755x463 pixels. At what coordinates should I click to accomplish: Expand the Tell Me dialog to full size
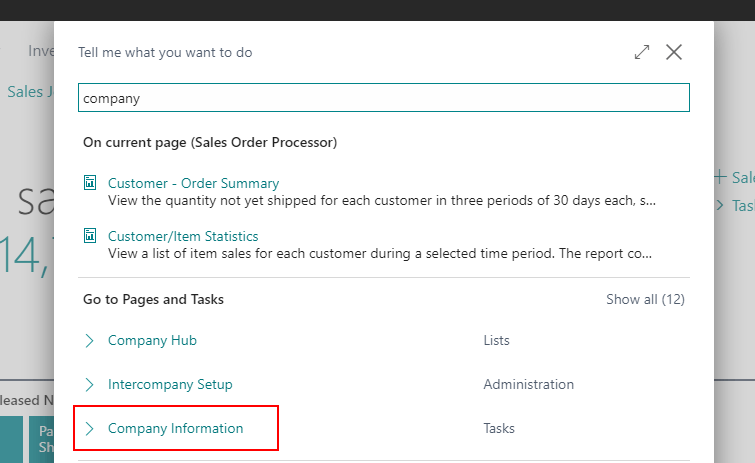click(x=642, y=52)
